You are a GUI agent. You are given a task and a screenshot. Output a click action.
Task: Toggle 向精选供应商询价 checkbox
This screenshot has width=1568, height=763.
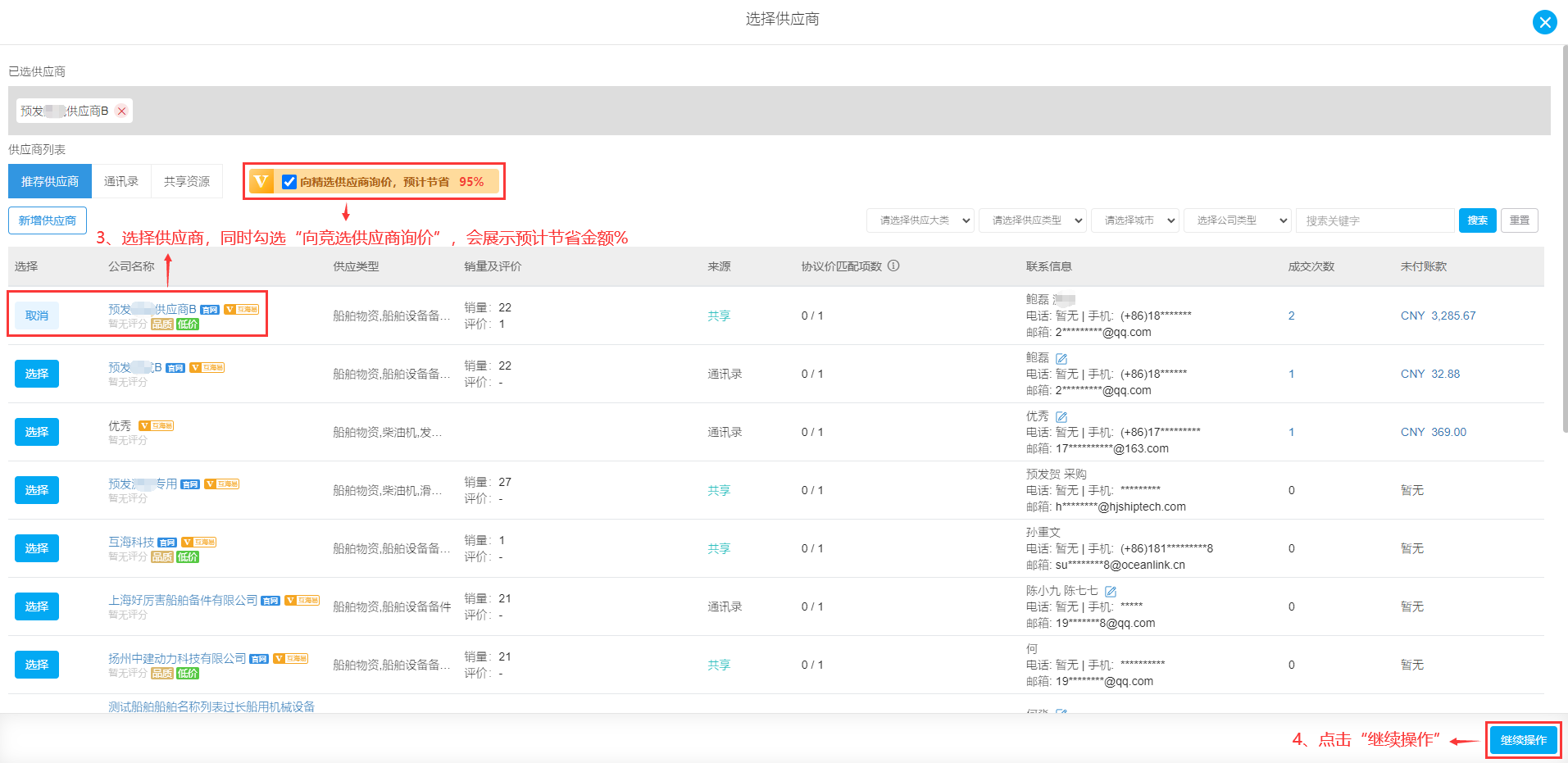coord(289,182)
